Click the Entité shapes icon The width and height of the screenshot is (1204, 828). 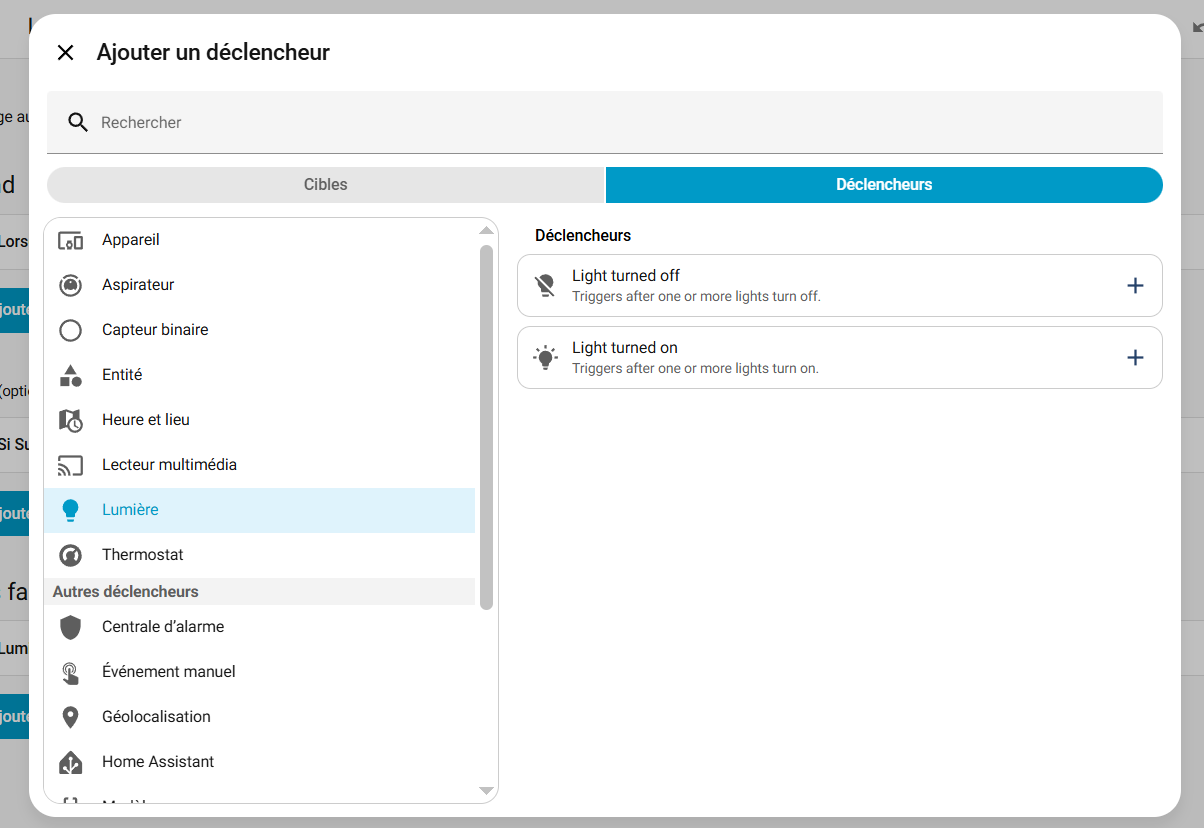70,376
